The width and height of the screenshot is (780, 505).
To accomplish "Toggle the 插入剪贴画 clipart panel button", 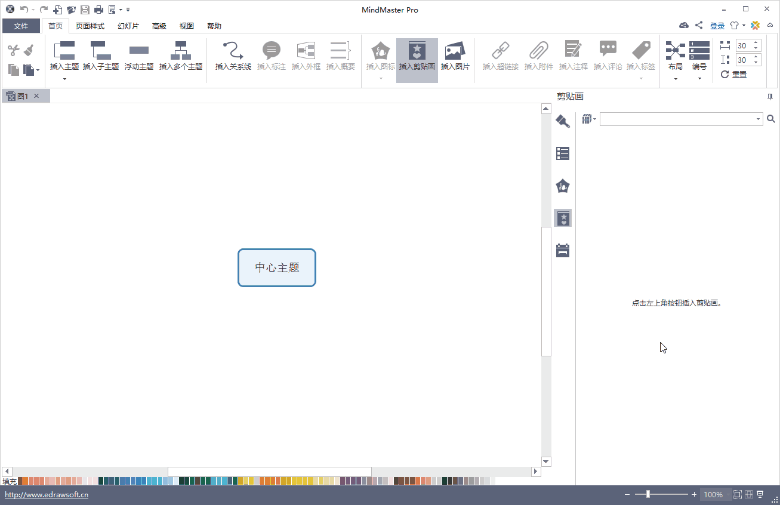I will pos(416,56).
